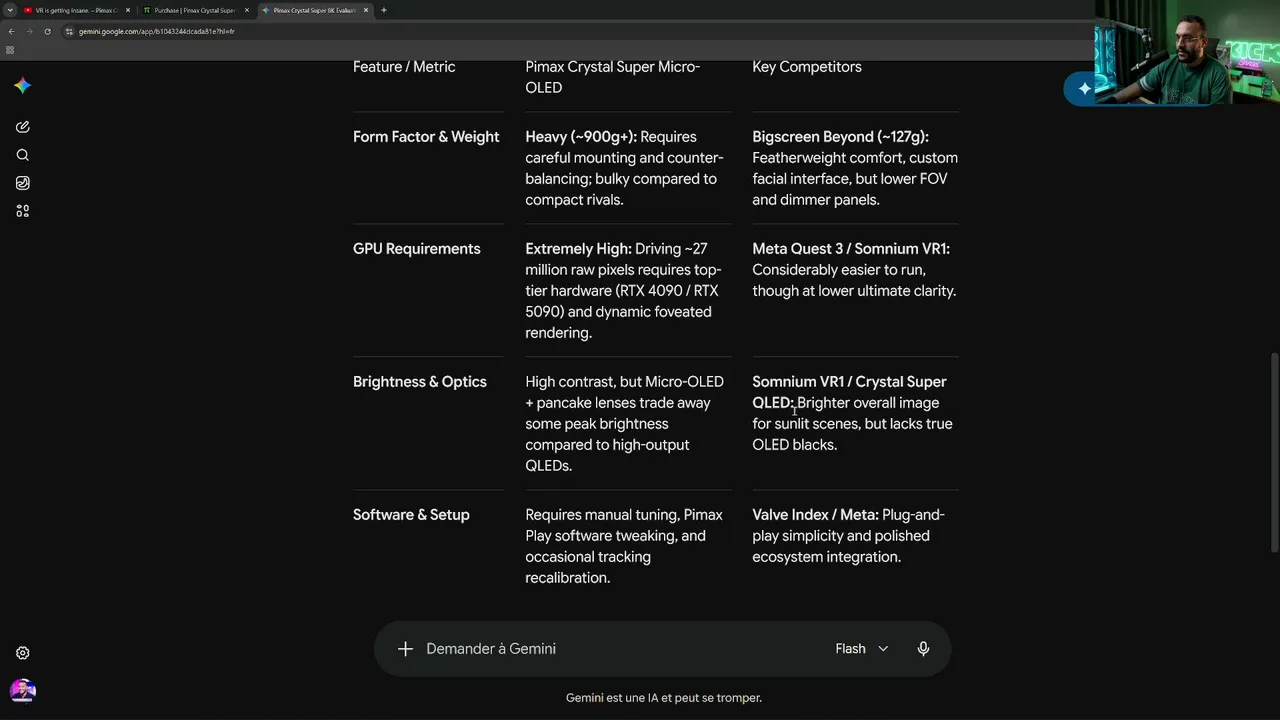Reload the page with the refresh icon
Image resolution: width=1280 pixels, height=720 pixels.
[47, 31]
